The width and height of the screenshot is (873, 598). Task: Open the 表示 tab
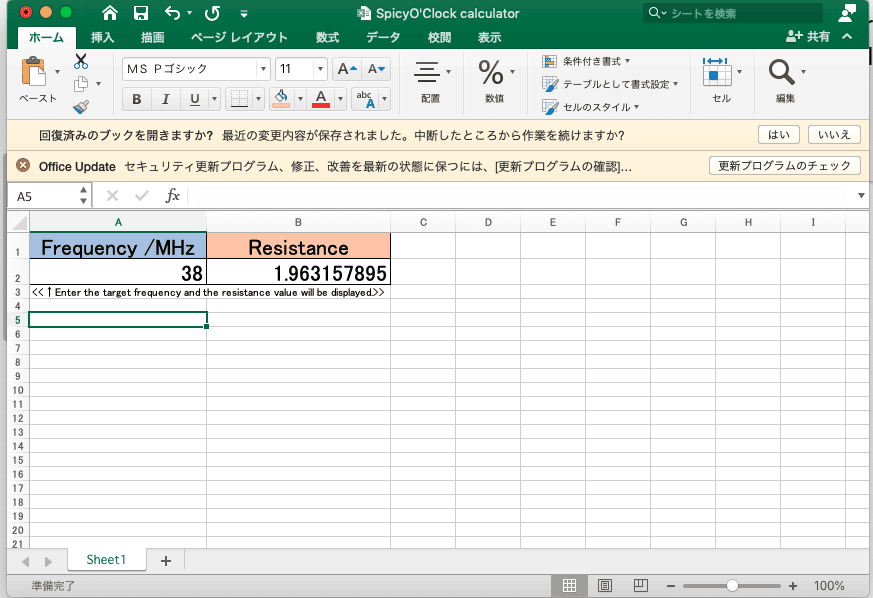(x=489, y=37)
